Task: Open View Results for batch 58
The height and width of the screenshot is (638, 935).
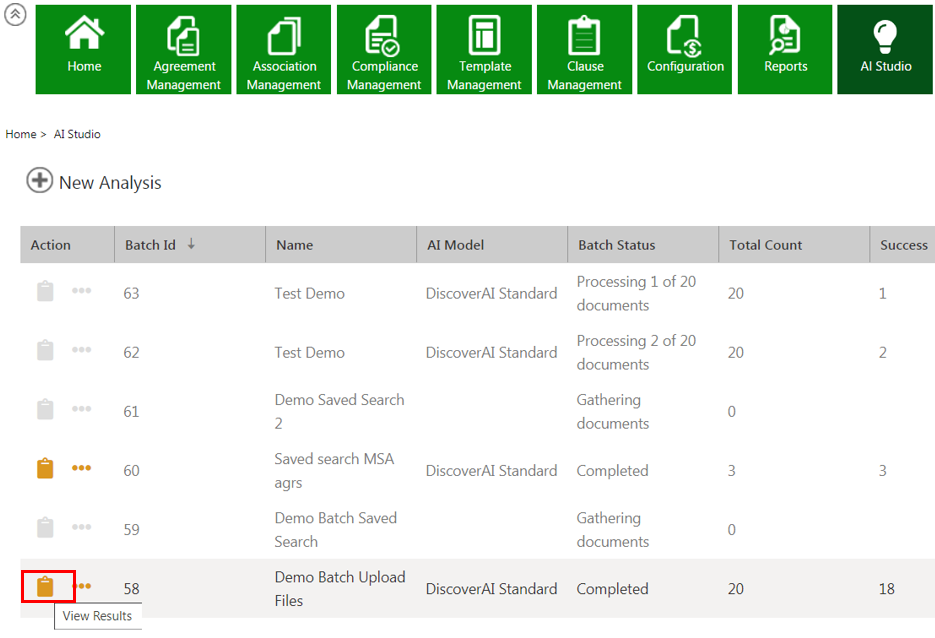Action: pos(45,587)
